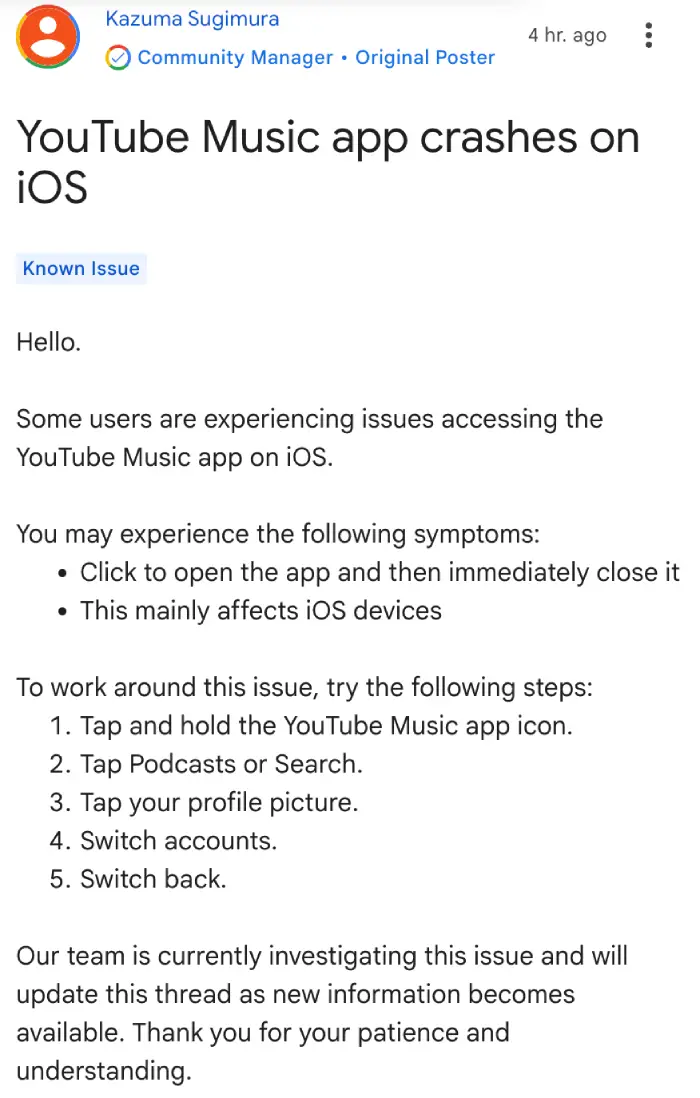Click Kazuma Sugimura's profile avatar
The height and width of the screenshot is (1098, 700).
pyautogui.click(x=49, y=36)
